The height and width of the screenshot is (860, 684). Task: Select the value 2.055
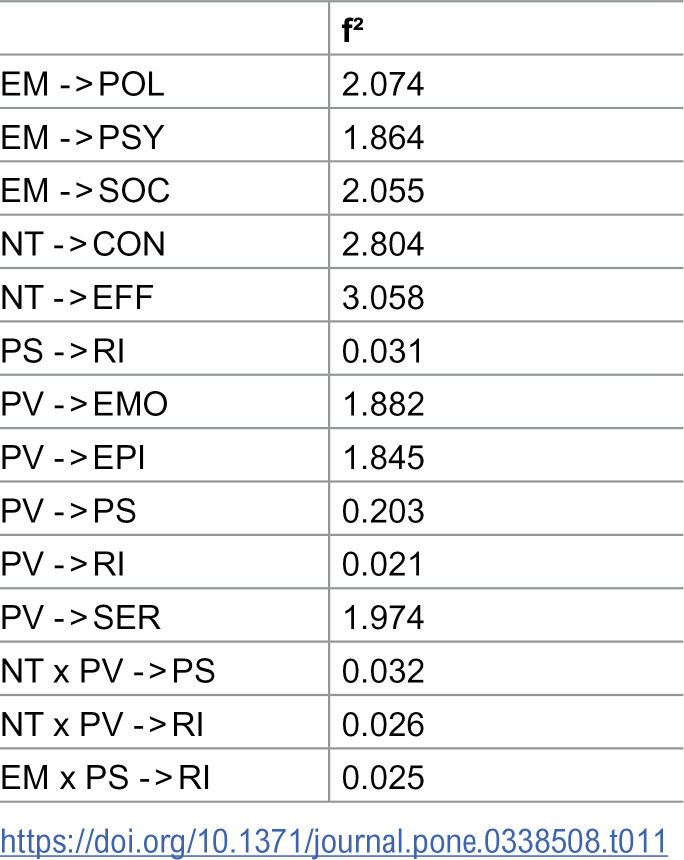click(x=383, y=190)
